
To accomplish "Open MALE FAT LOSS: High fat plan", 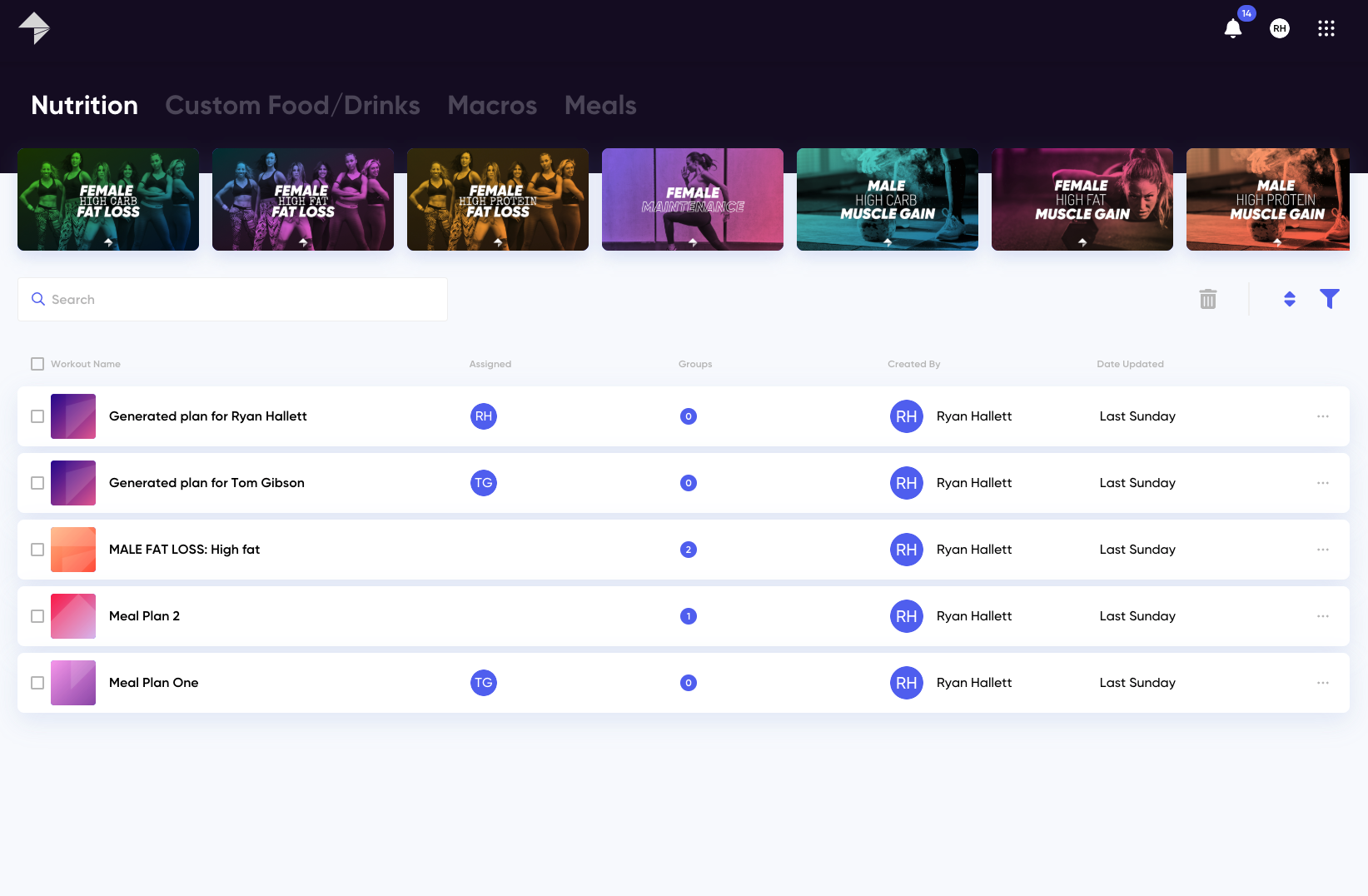I will (184, 550).
